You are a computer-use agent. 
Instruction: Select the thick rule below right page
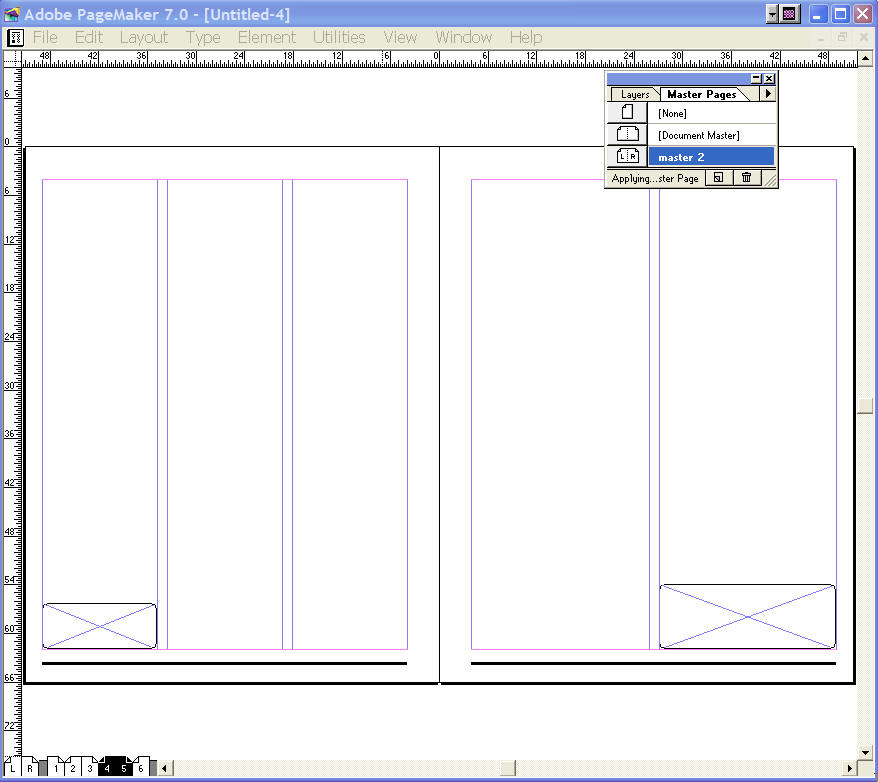pyautogui.click(x=653, y=663)
